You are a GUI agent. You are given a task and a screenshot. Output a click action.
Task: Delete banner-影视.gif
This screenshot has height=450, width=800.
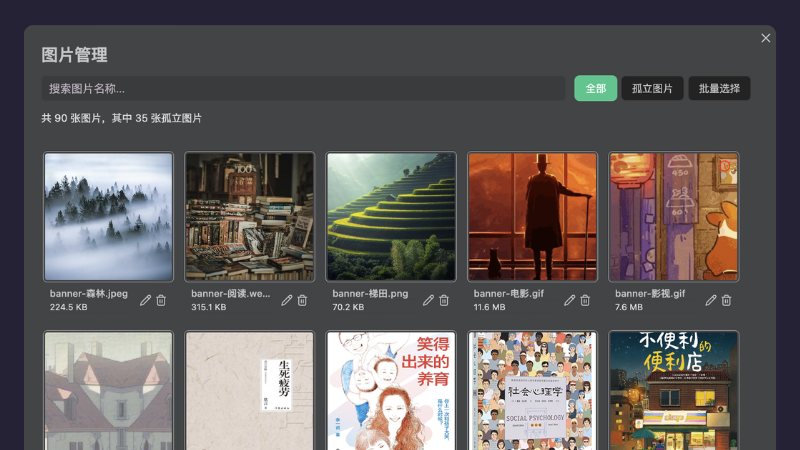(727, 300)
